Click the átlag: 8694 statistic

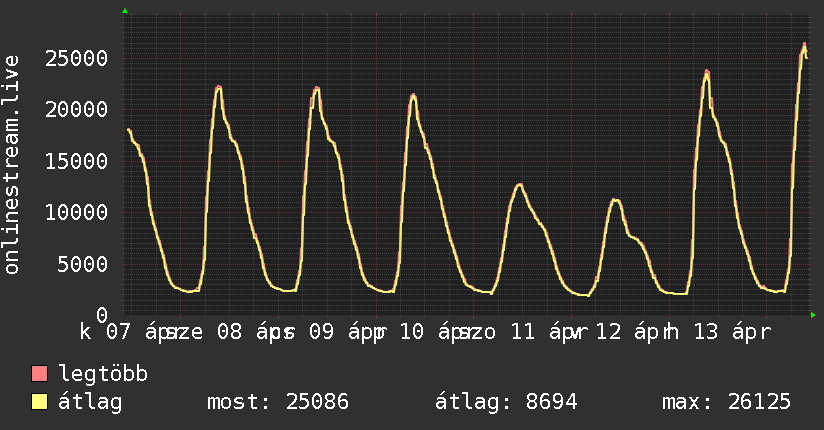point(506,402)
